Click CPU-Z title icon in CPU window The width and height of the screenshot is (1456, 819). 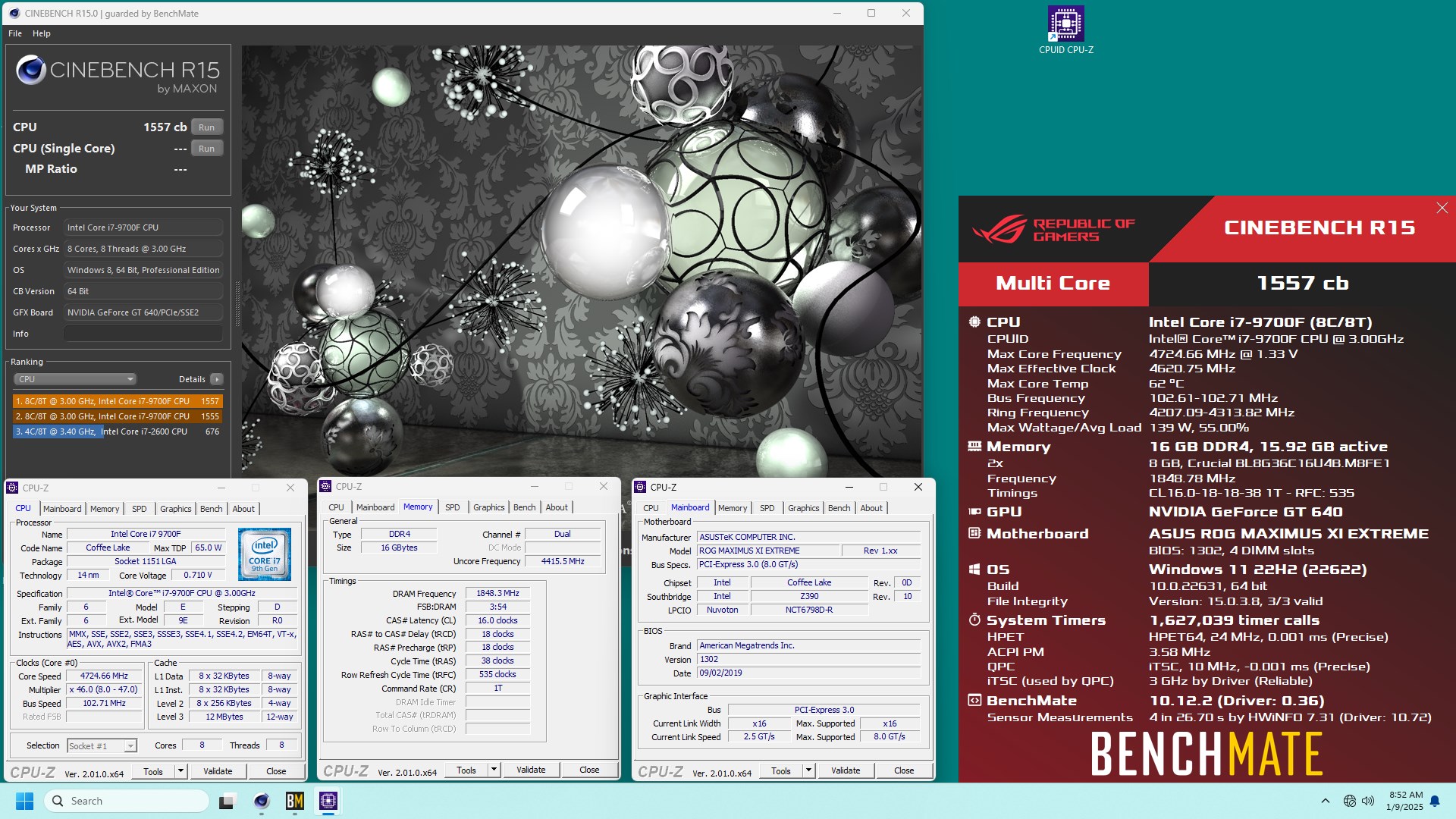[x=13, y=488]
